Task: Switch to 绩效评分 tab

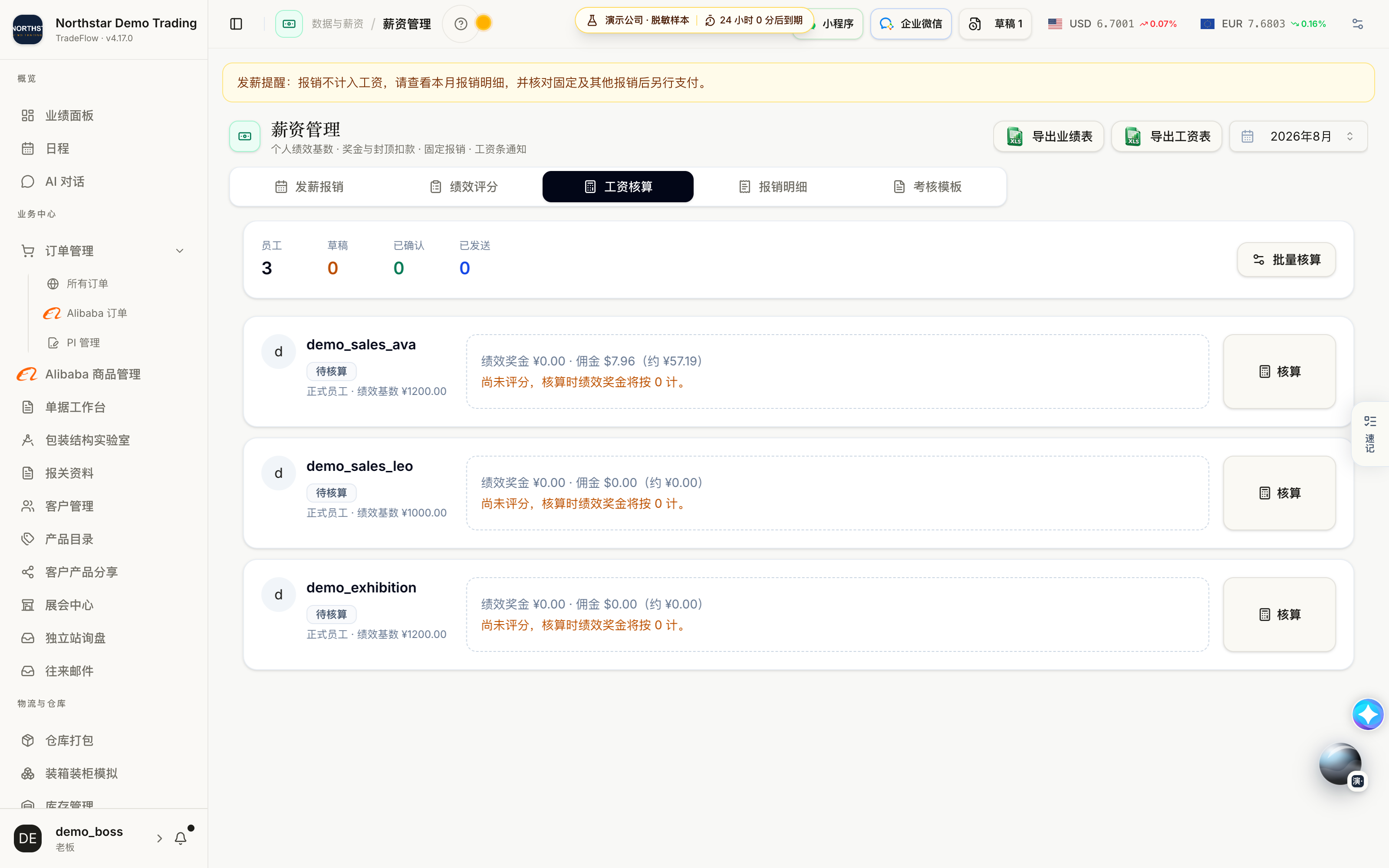Action: 463,187
